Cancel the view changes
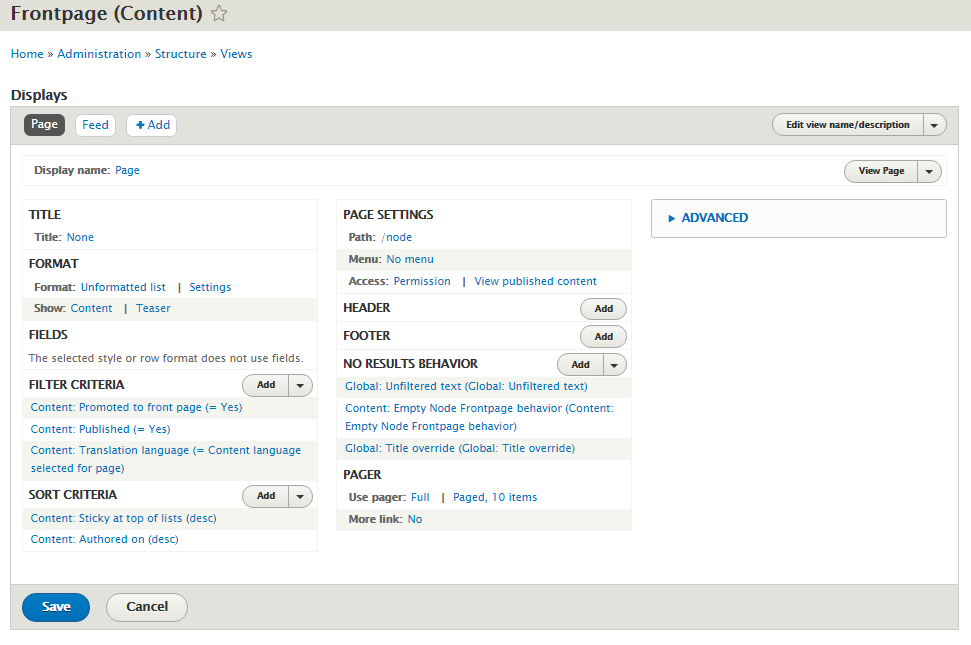The image size is (971, 645). coord(147,607)
